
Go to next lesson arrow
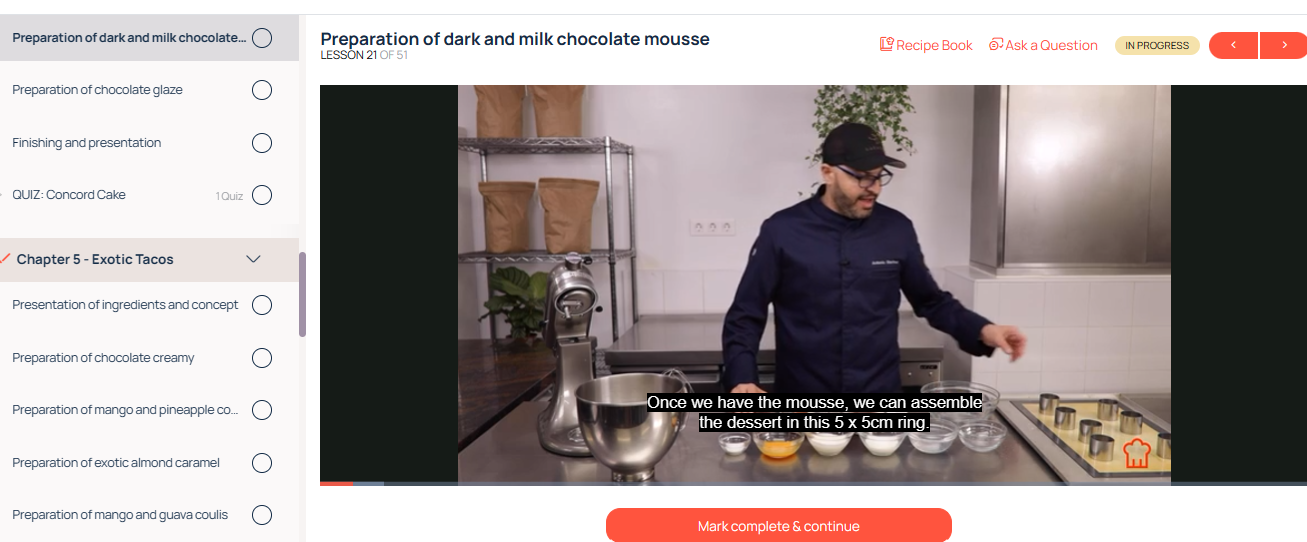coord(1284,45)
